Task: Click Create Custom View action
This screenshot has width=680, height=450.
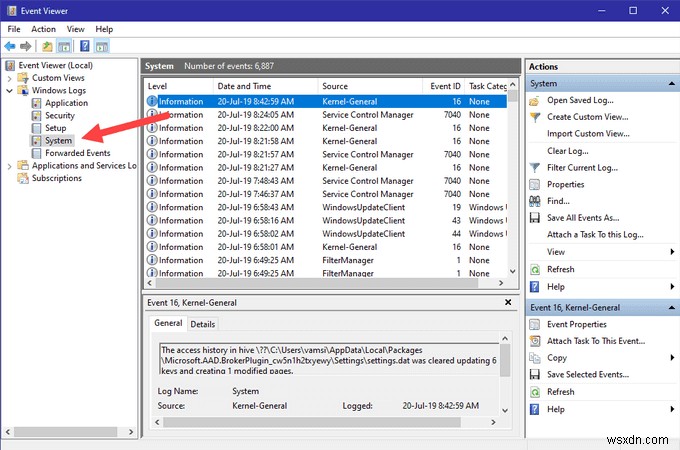Action: 588,117
